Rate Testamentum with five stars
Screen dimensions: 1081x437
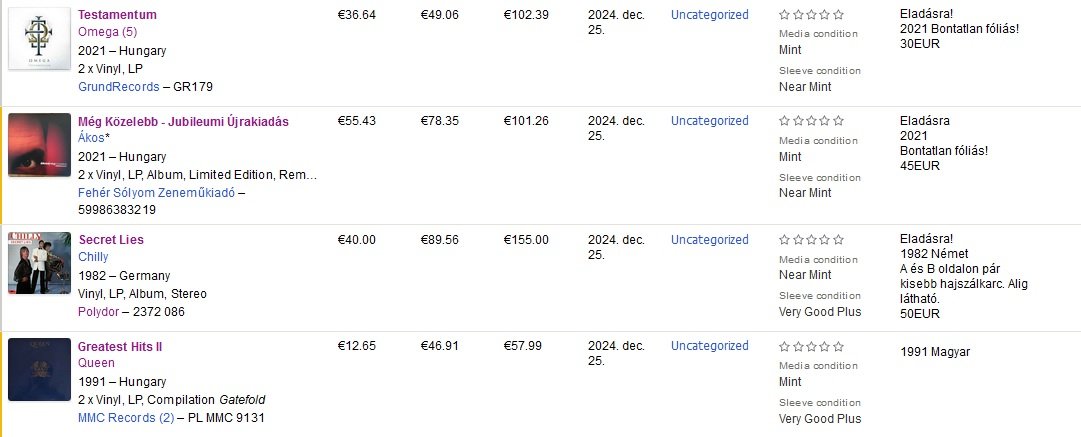pos(838,15)
